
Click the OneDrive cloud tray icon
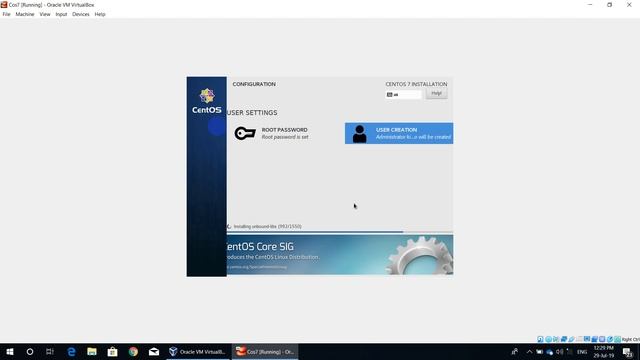(x=549, y=352)
